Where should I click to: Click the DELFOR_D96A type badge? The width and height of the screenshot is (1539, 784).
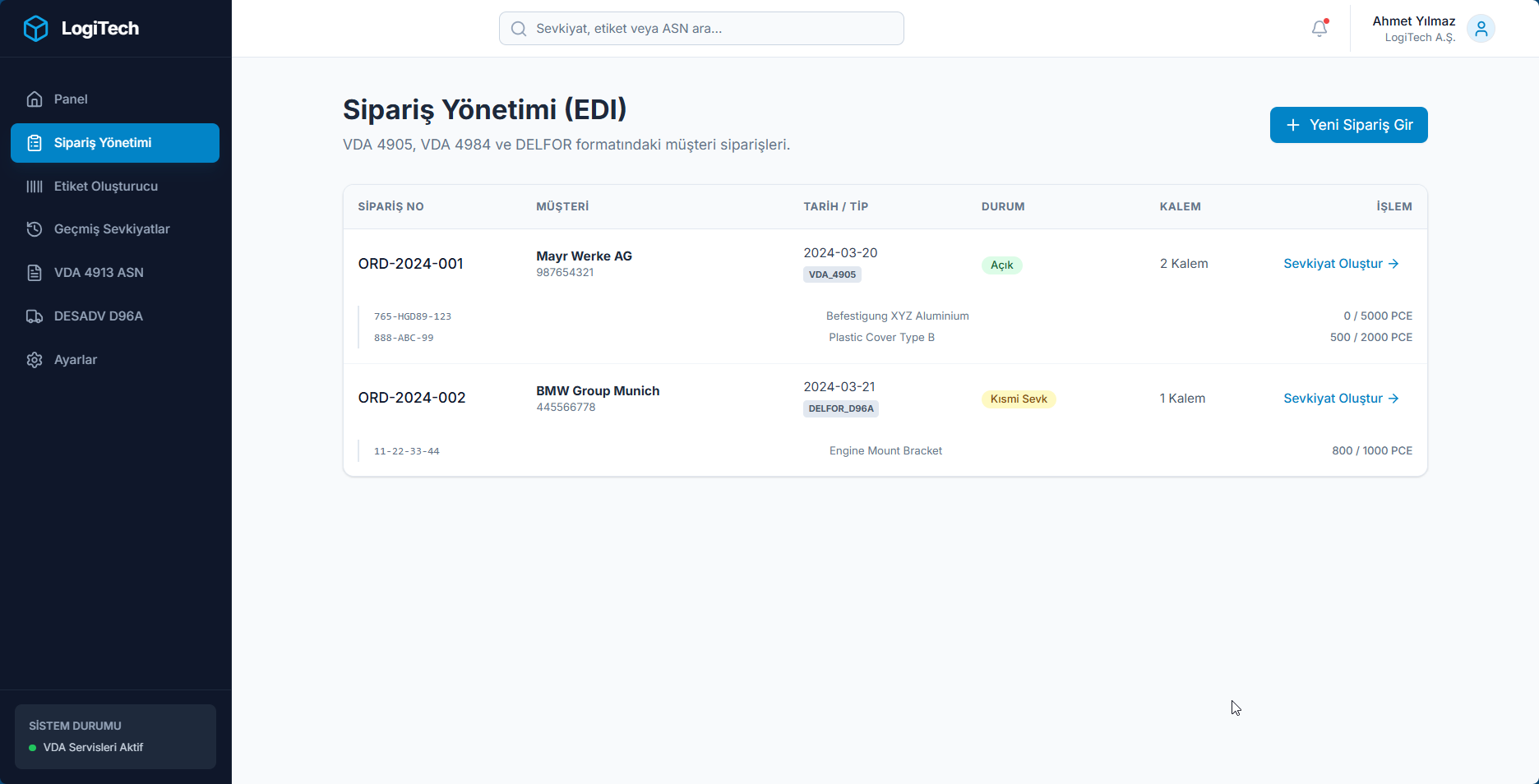tap(841, 408)
